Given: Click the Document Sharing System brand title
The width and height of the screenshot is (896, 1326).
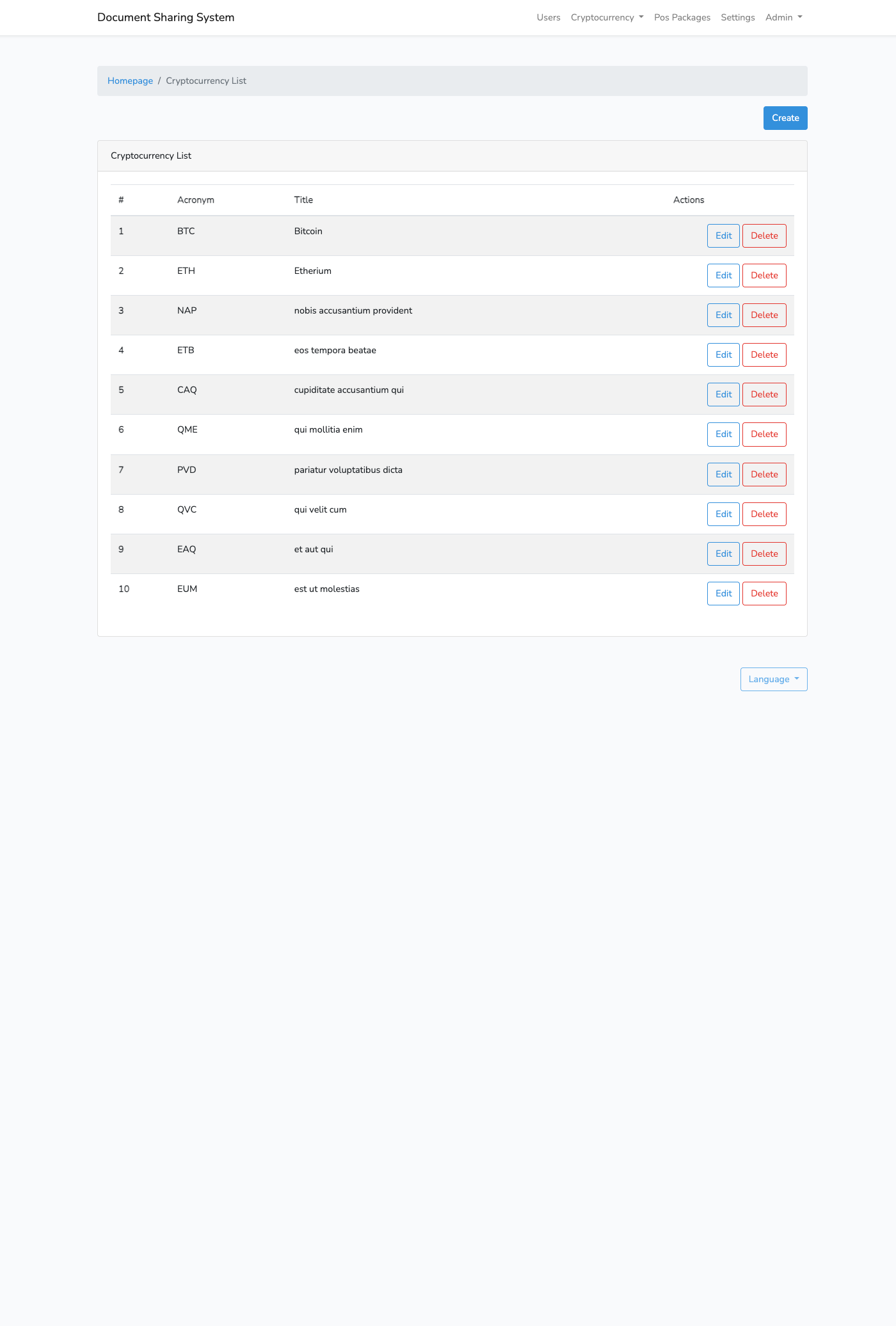Looking at the screenshot, I should coord(166,17).
